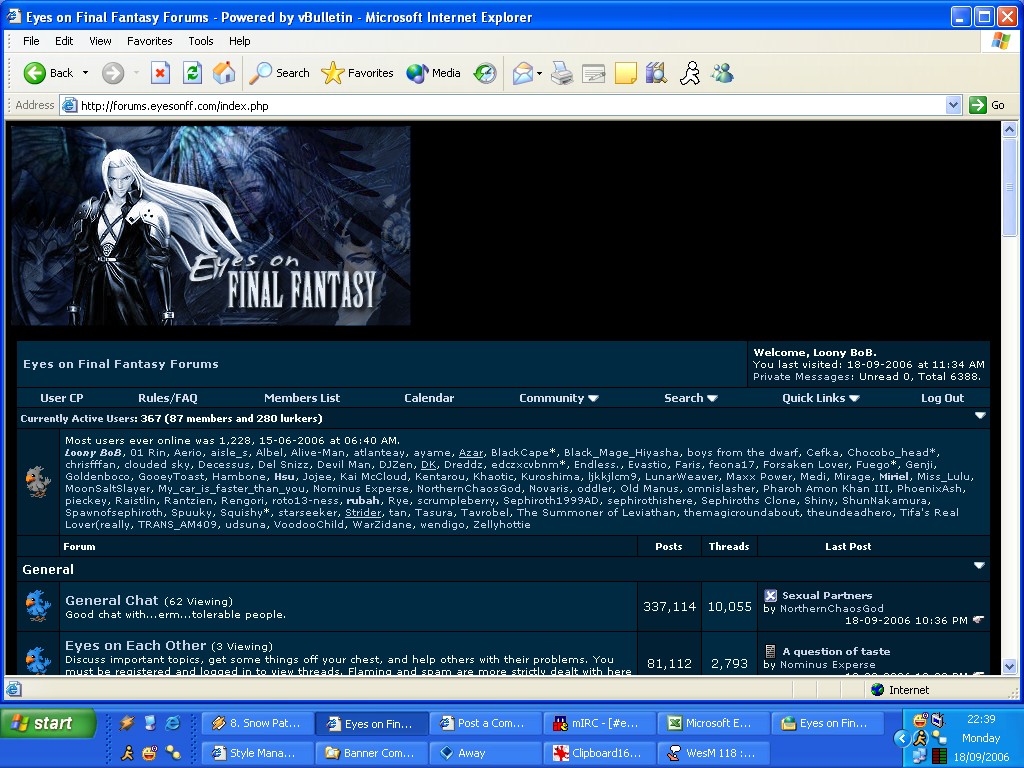Click the yellow Discuss note icon
The width and height of the screenshot is (1024, 768).
pyautogui.click(x=626, y=73)
